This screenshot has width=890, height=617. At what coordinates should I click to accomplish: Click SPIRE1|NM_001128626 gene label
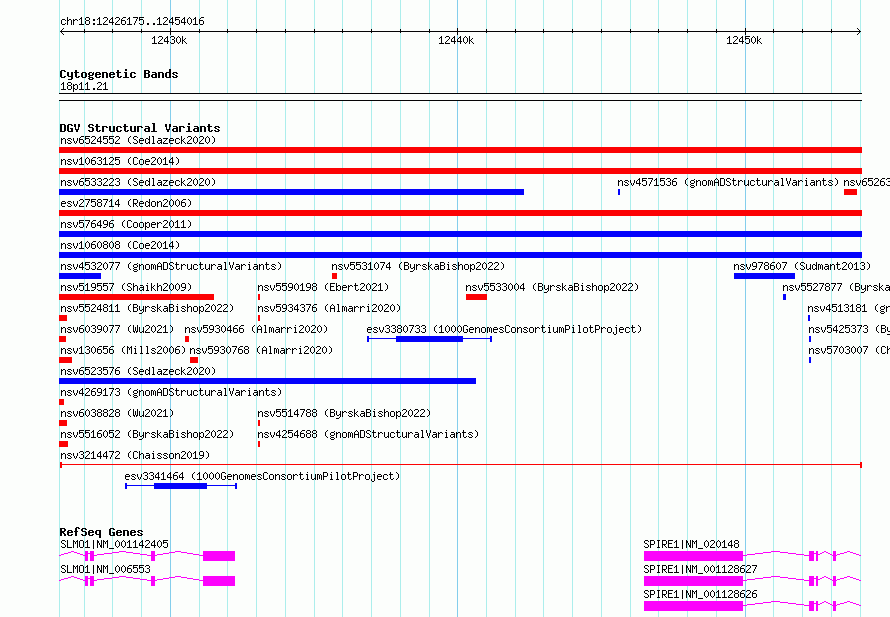(700, 594)
